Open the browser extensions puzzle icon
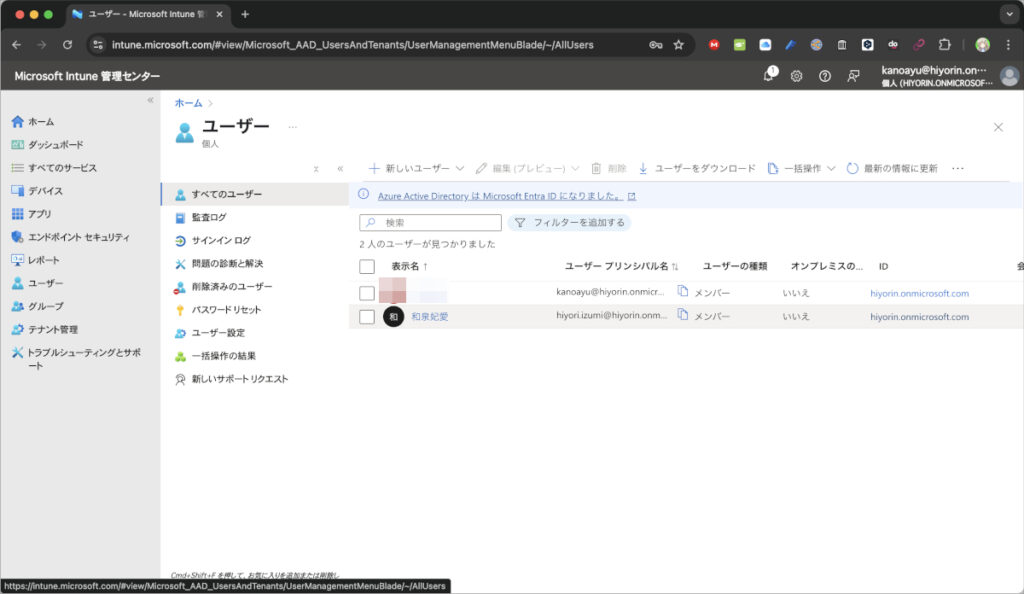Screen dimensions: 1024x594 pos(944,45)
